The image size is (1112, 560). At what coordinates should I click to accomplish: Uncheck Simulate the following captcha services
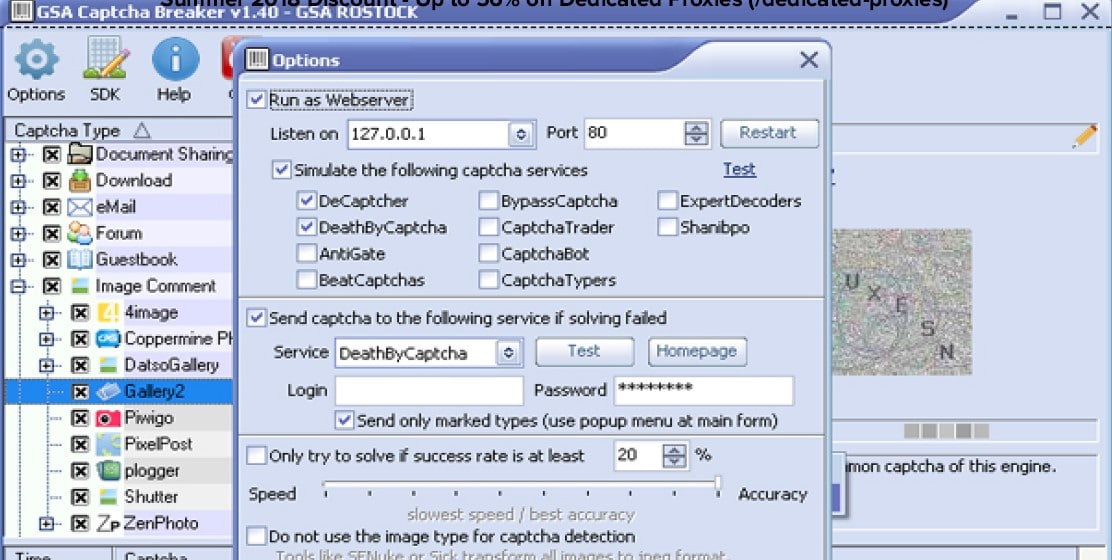282,170
